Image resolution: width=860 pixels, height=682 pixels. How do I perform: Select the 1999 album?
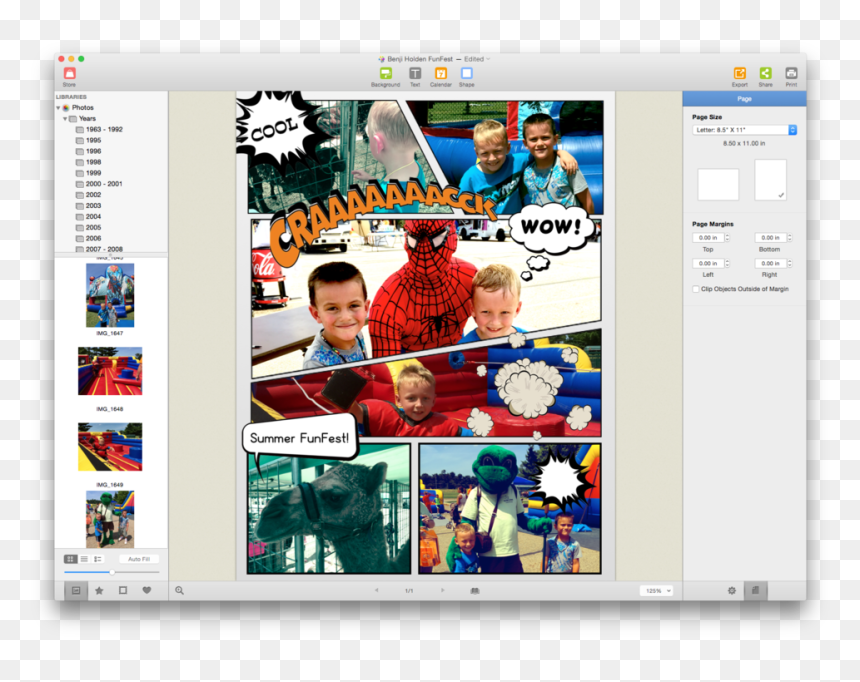[x=89, y=173]
